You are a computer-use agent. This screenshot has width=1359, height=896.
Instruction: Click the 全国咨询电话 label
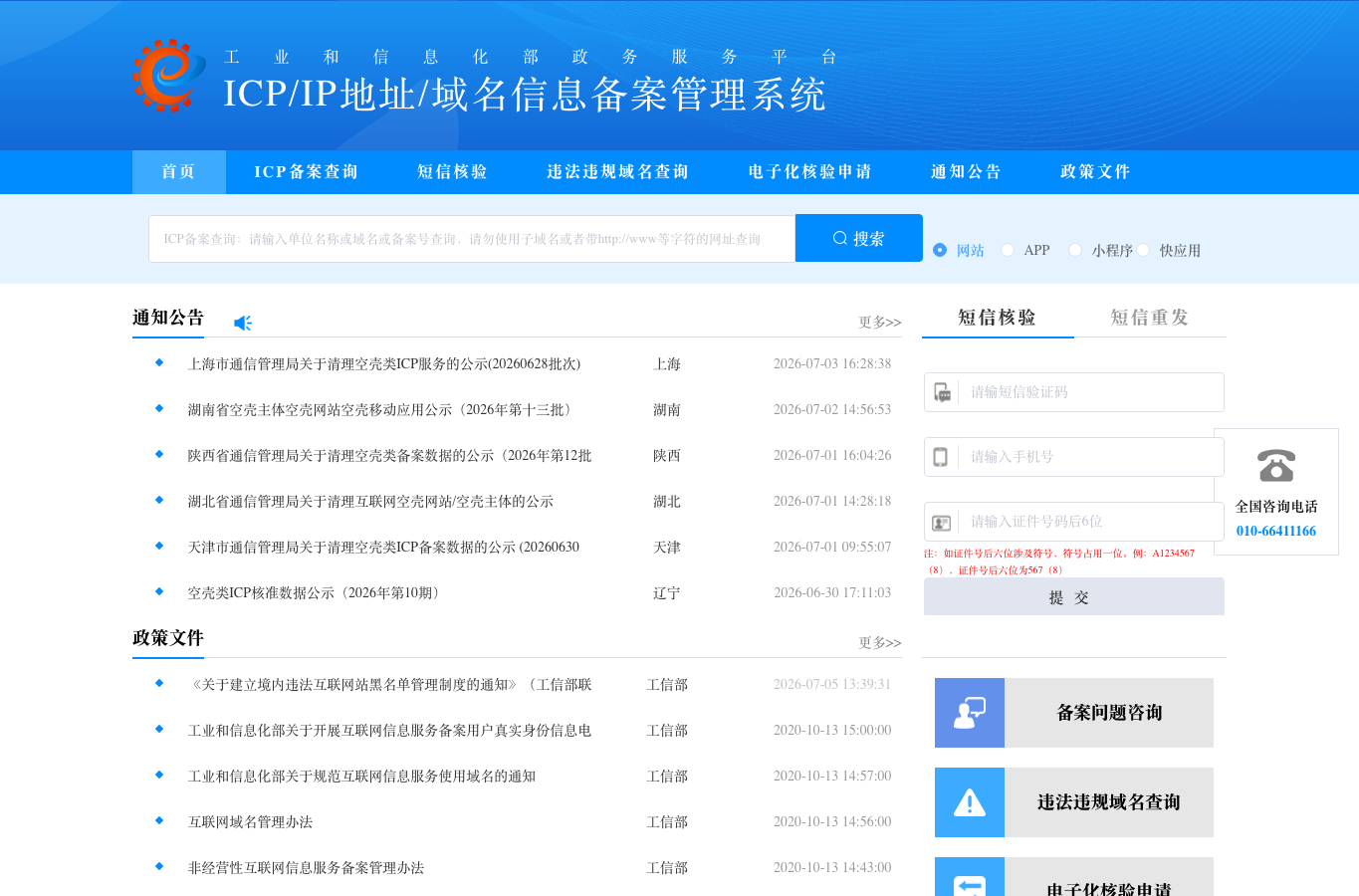coord(1276,507)
